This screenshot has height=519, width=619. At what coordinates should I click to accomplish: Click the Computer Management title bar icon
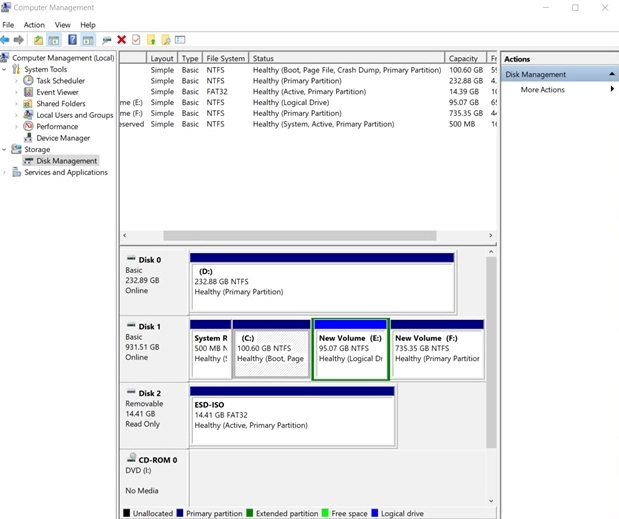point(6,7)
